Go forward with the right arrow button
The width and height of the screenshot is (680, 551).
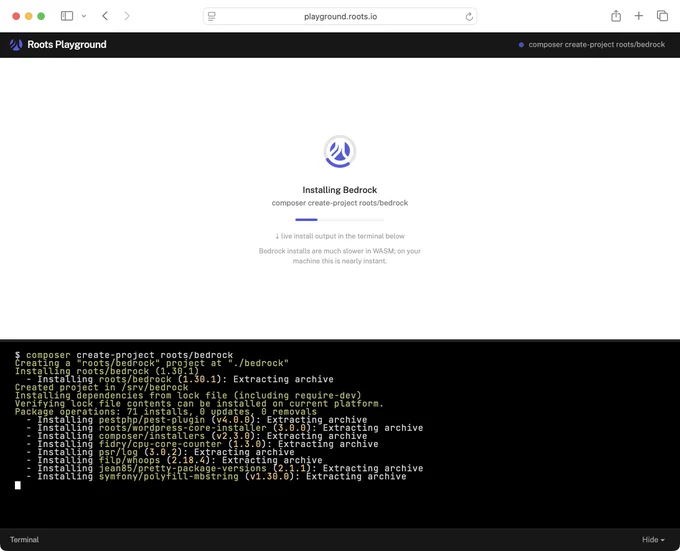[x=127, y=16]
